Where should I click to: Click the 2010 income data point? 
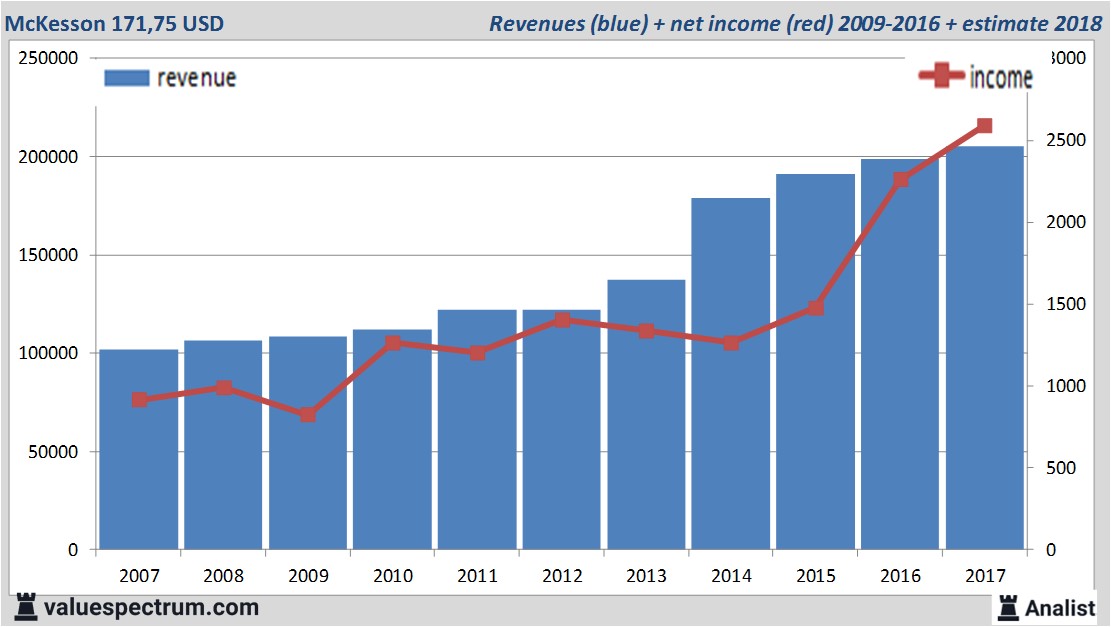tap(393, 343)
